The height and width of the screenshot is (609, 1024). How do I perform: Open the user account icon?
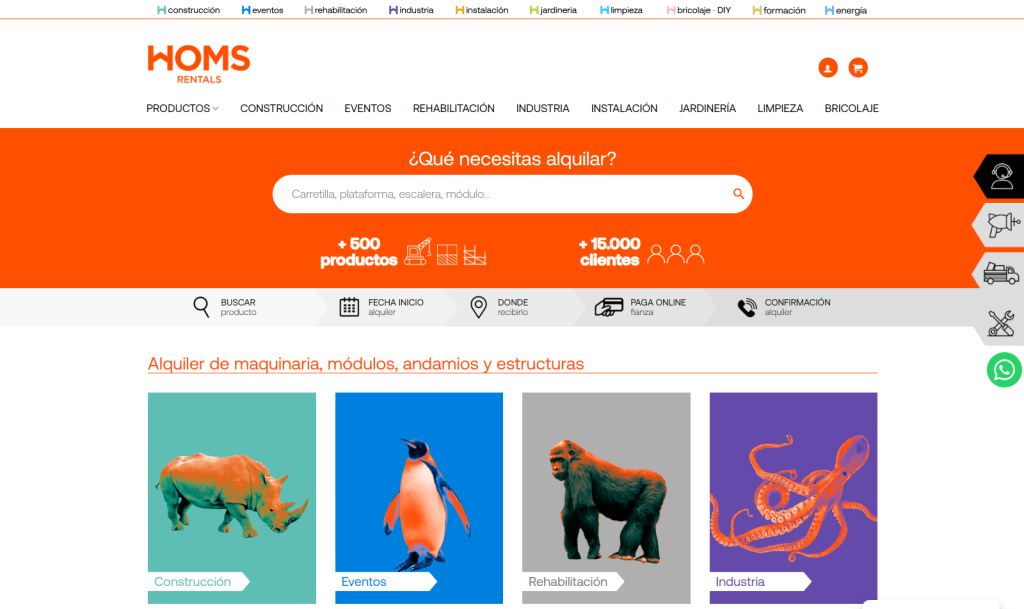coord(827,67)
